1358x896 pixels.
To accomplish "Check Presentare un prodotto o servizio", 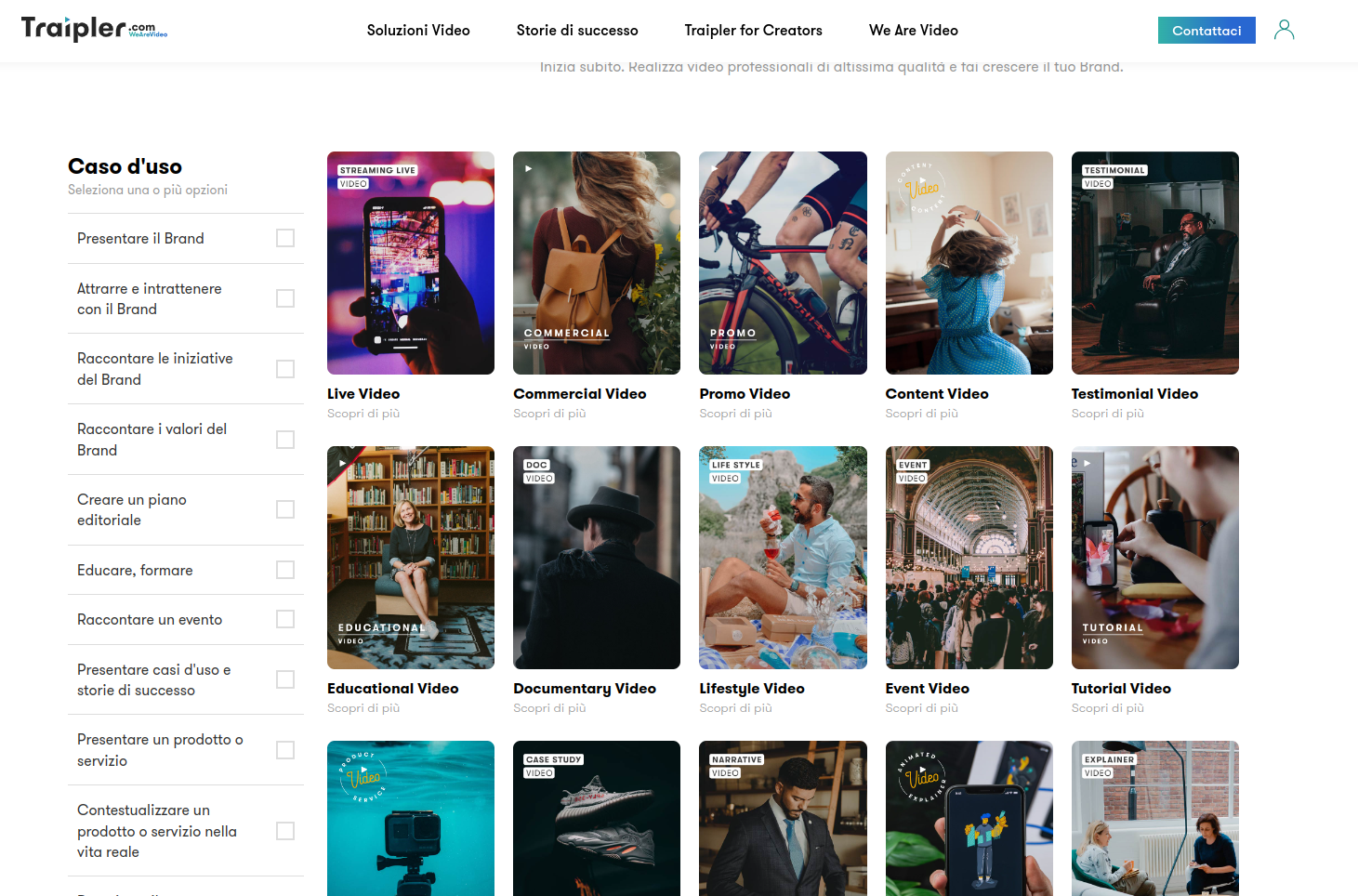I will pyautogui.click(x=285, y=750).
